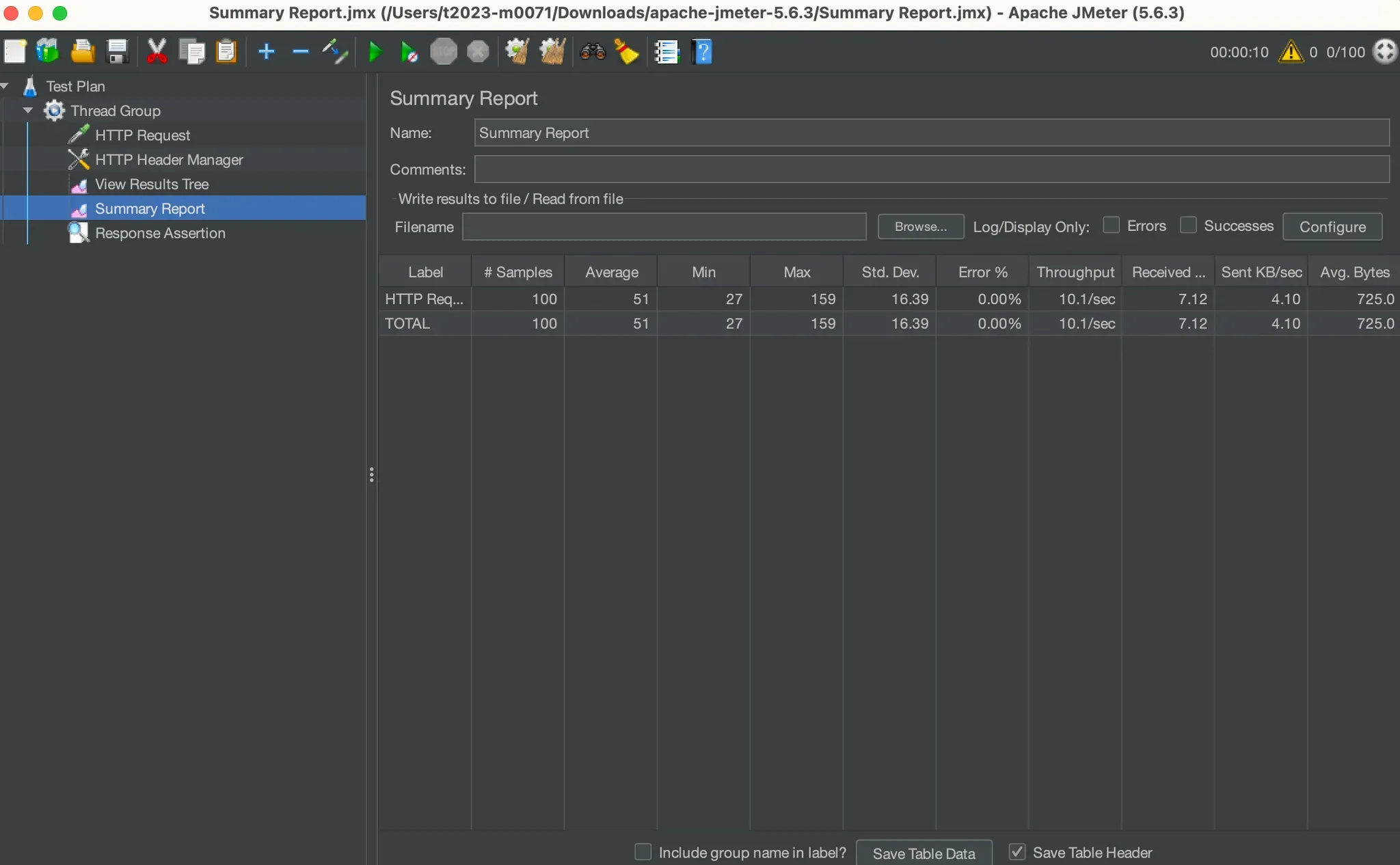Expand all nodes with plus icon
Screen dimensions: 1400x865
(x=267, y=52)
